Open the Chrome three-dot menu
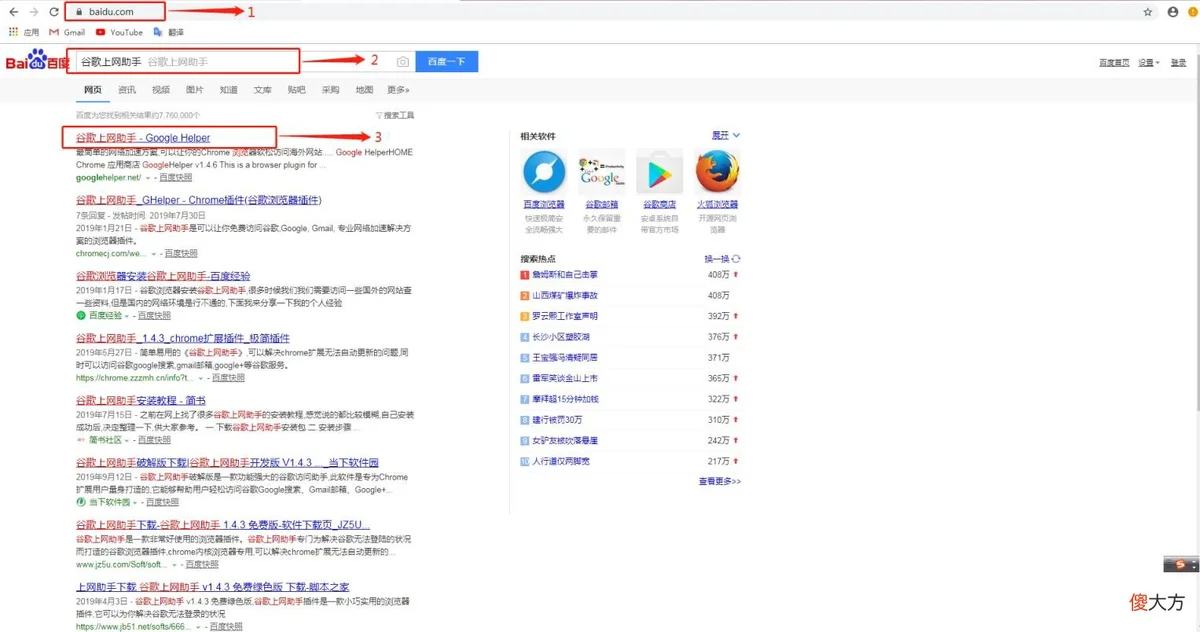The height and width of the screenshot is (632, 1200). 1192,12
